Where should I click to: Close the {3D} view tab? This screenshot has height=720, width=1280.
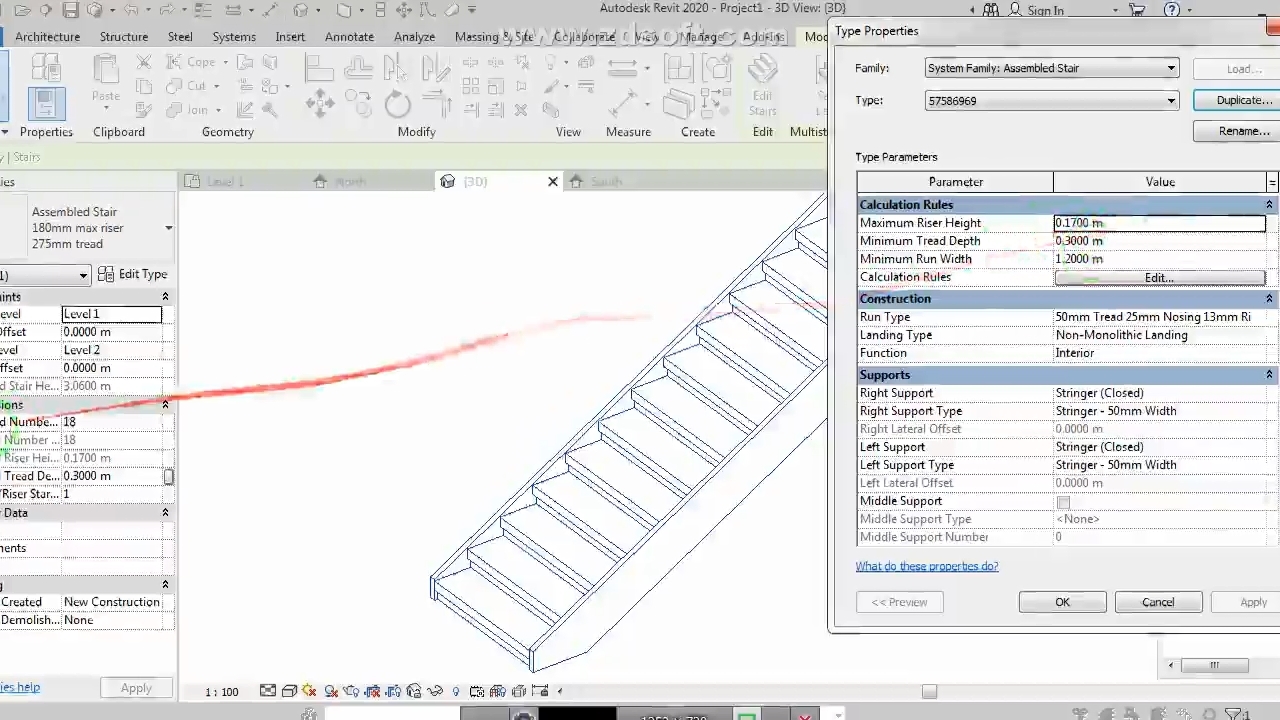pyautogui.click(x=553, y=182)
